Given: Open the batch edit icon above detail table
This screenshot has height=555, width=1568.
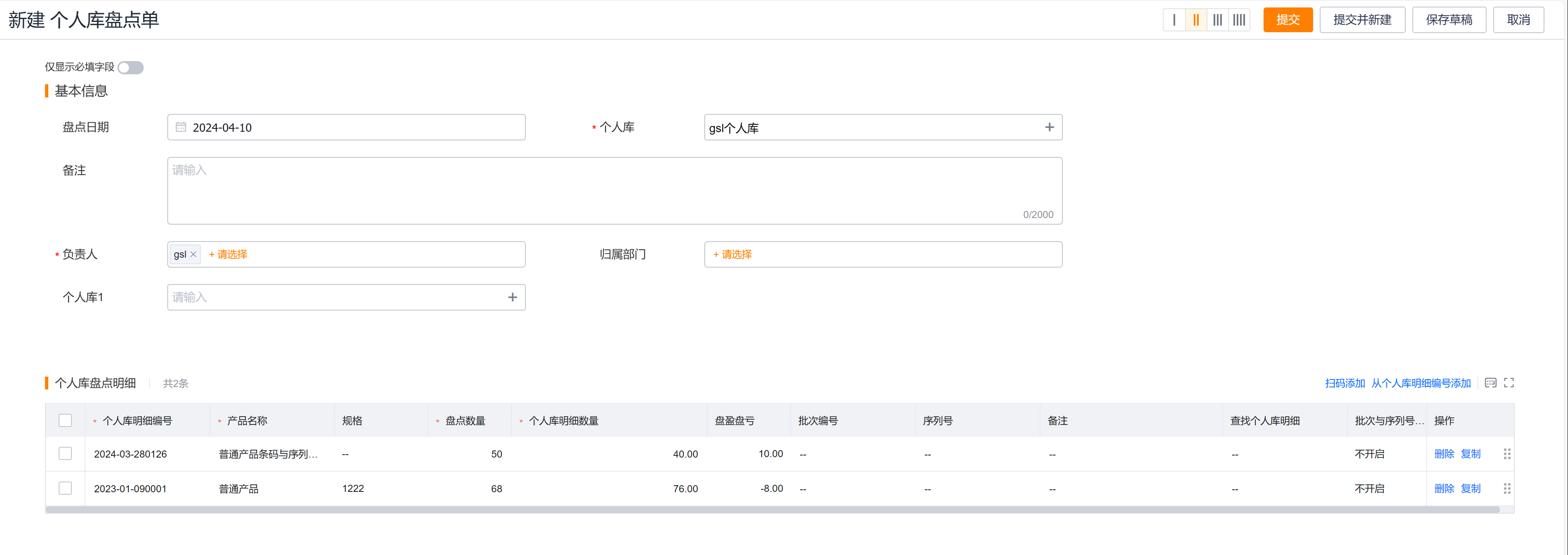Looking at the screenshot, I should [1491, 383].
